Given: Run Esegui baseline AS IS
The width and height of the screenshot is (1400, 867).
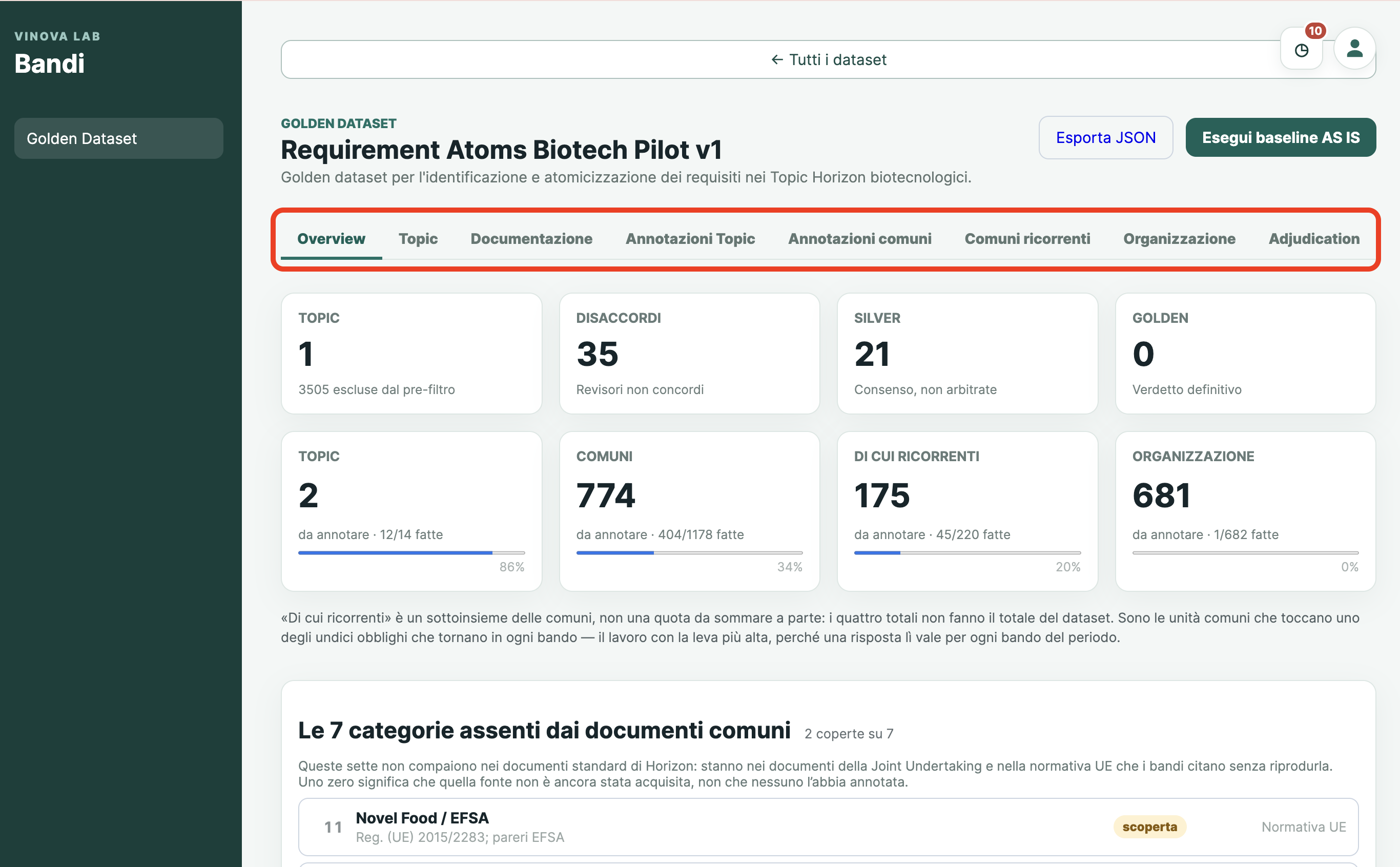Looking at the screenshot, I should (x=1280, y=137).
